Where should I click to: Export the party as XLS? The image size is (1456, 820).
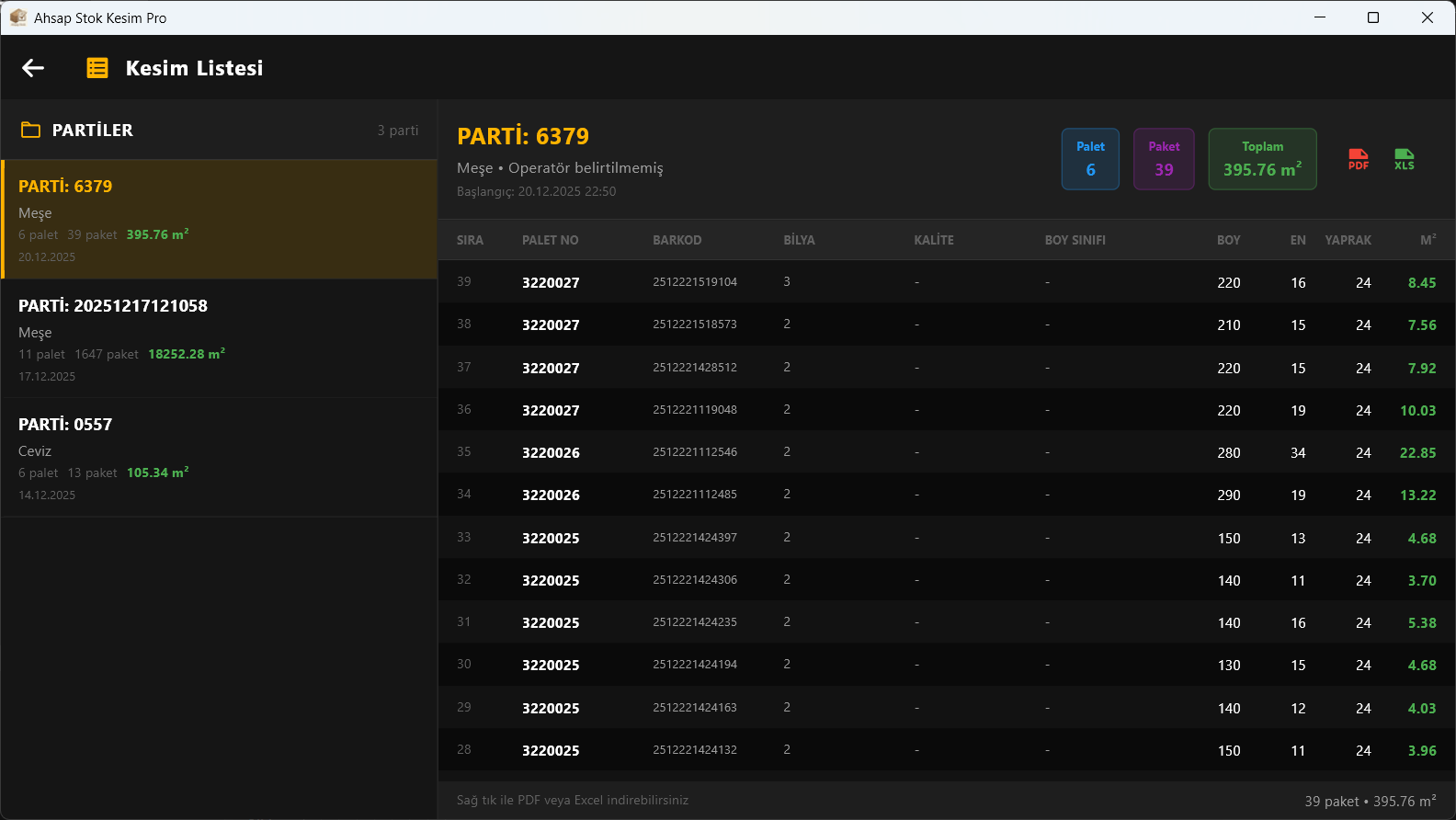click(x=1405, y=159)
